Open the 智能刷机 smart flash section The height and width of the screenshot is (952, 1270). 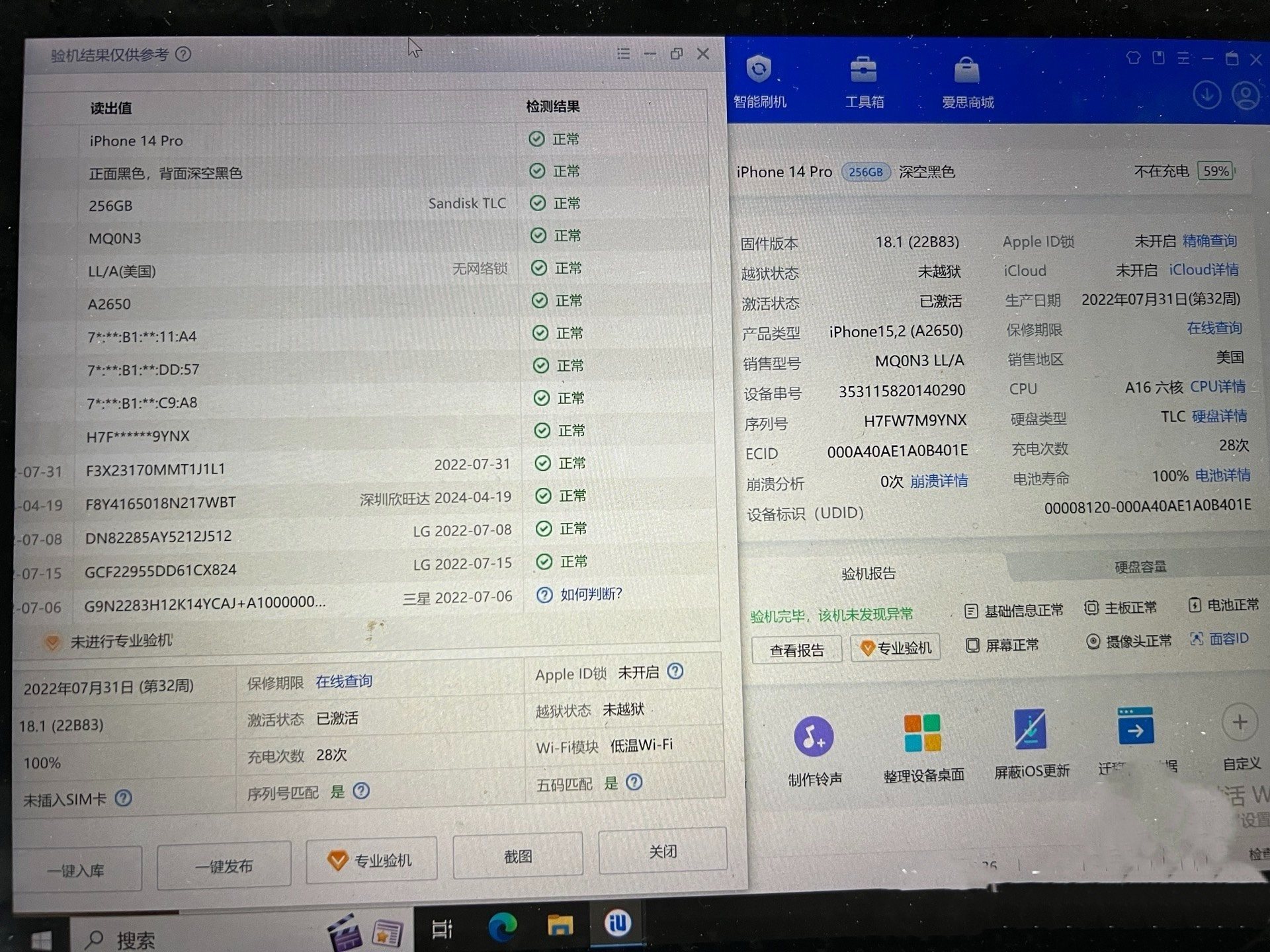click(759, 82)
